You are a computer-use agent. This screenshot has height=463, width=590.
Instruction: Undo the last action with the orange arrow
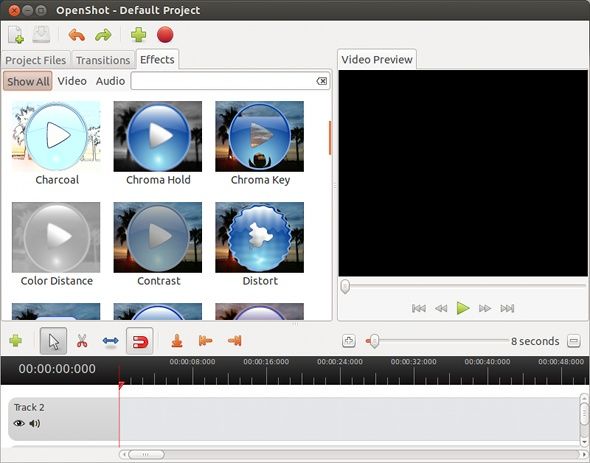tap(76, 35)
